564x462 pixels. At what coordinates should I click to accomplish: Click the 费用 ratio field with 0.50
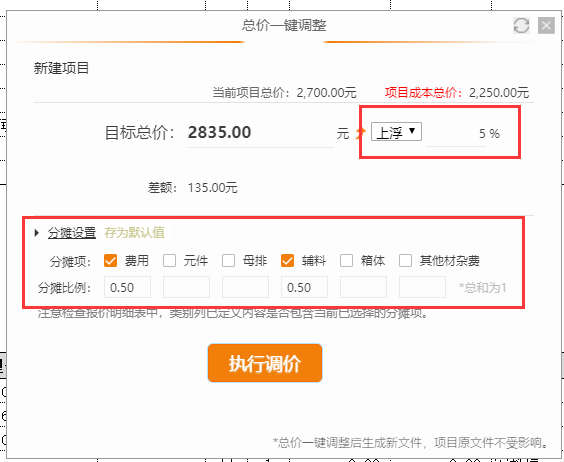(127, 287)
